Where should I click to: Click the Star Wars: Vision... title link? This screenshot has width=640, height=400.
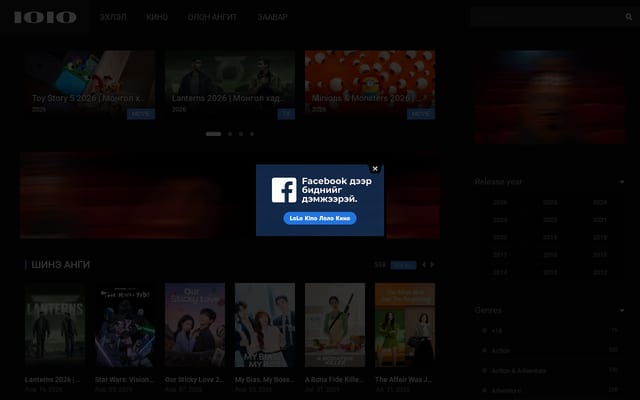point(124,380)
